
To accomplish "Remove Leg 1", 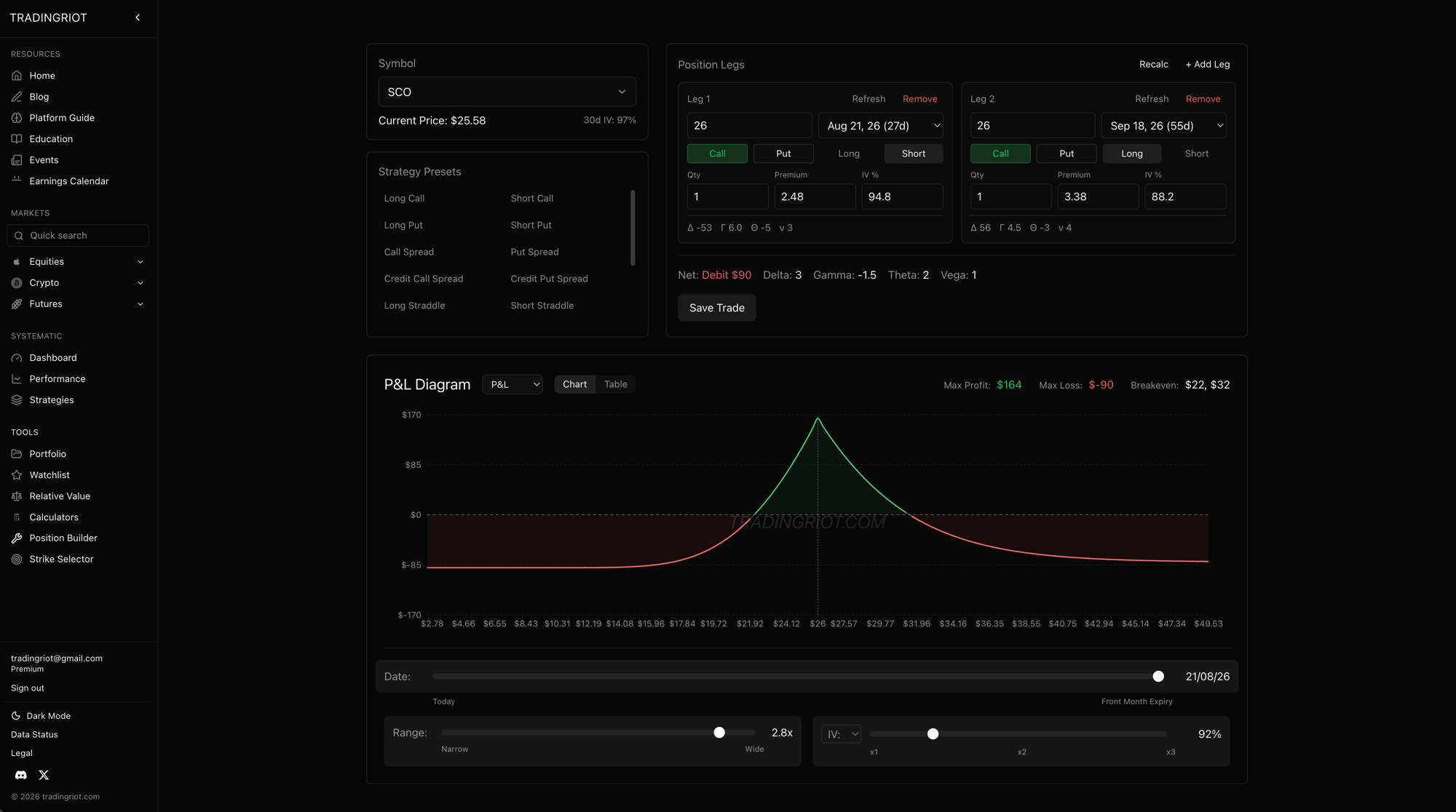I will point(920,99).
